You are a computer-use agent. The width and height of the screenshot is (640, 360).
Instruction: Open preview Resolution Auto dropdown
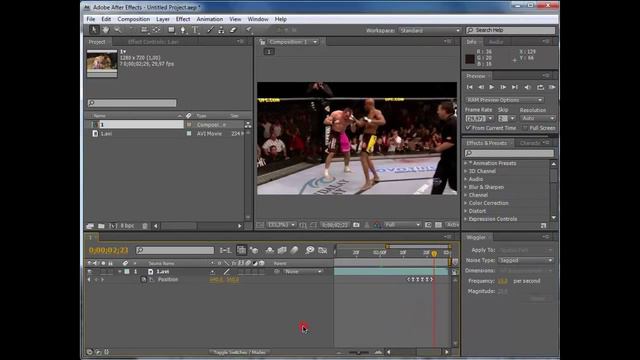(538, 118)
